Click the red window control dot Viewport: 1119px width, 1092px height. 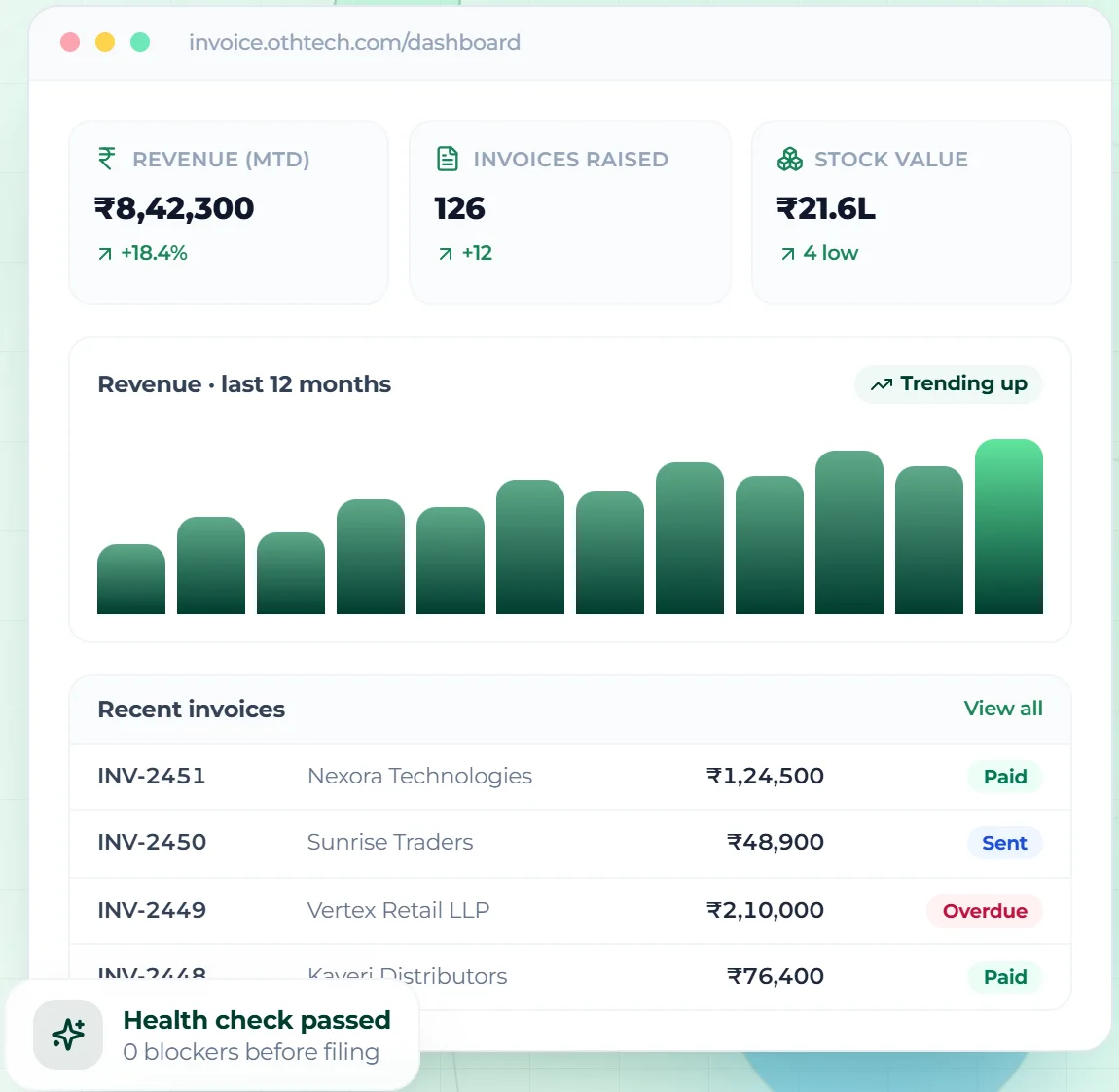pos(70,42)
